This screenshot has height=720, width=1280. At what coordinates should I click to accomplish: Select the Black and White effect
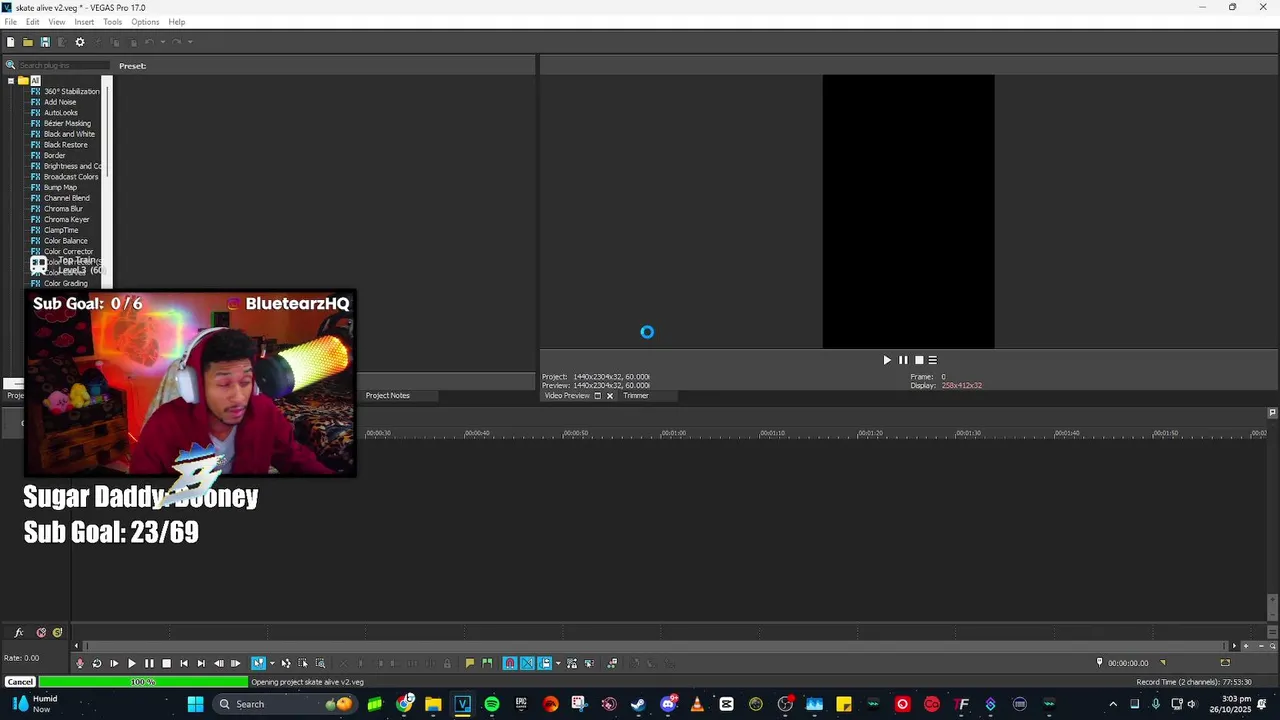click(69, 134)
